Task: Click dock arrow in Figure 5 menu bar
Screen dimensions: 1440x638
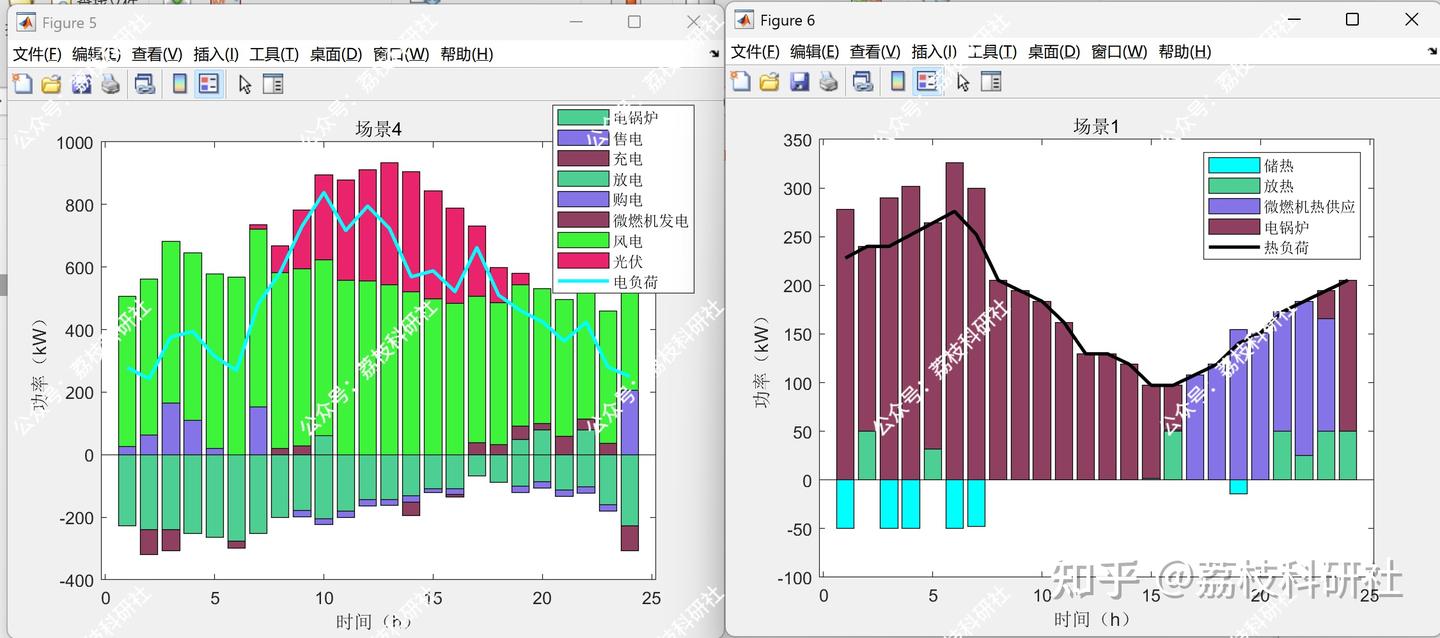Action: pyautogui.click(x=714, y=54)
